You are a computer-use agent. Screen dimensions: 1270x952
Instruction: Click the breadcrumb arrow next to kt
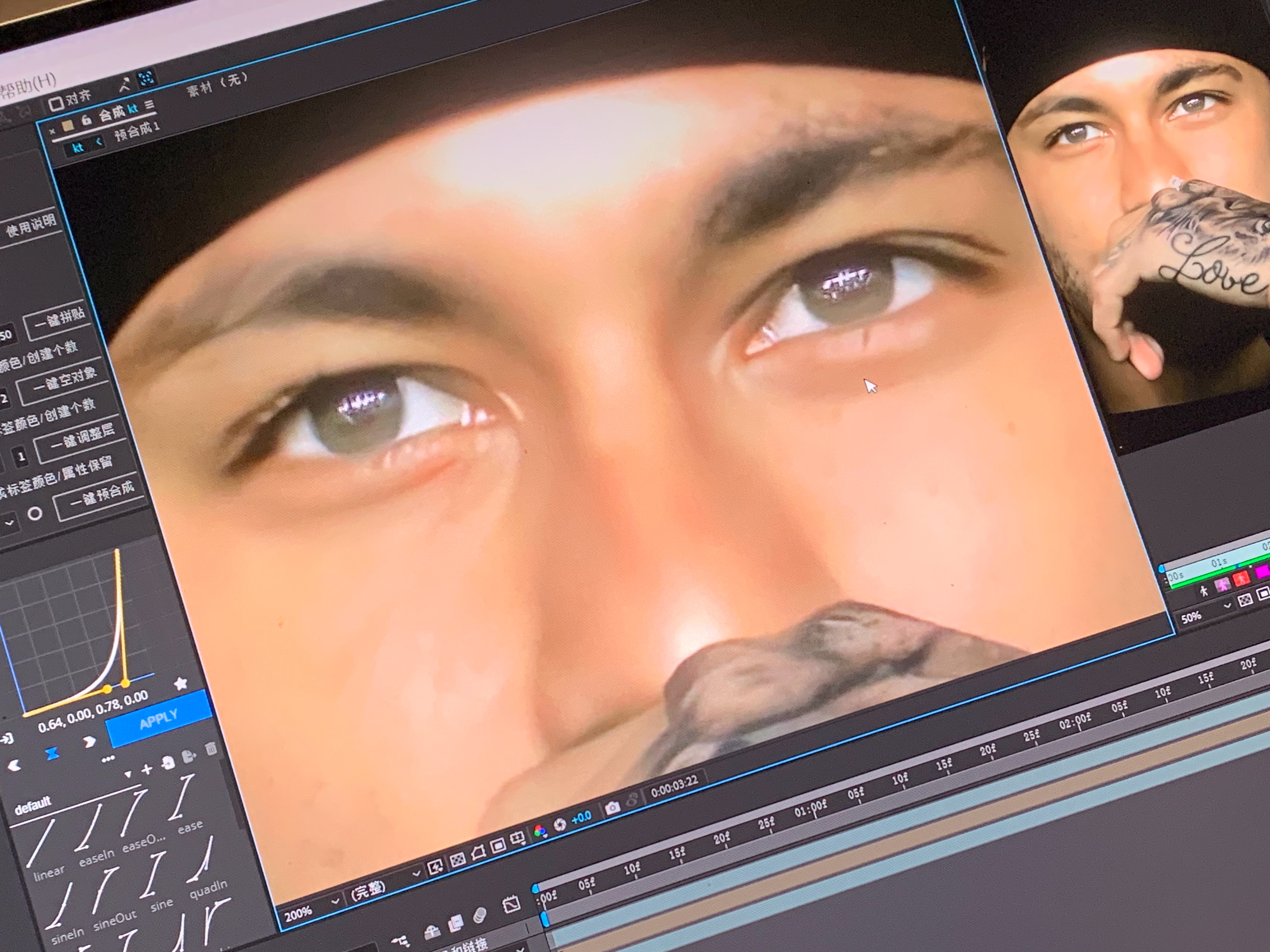click(x=98, y=142)
